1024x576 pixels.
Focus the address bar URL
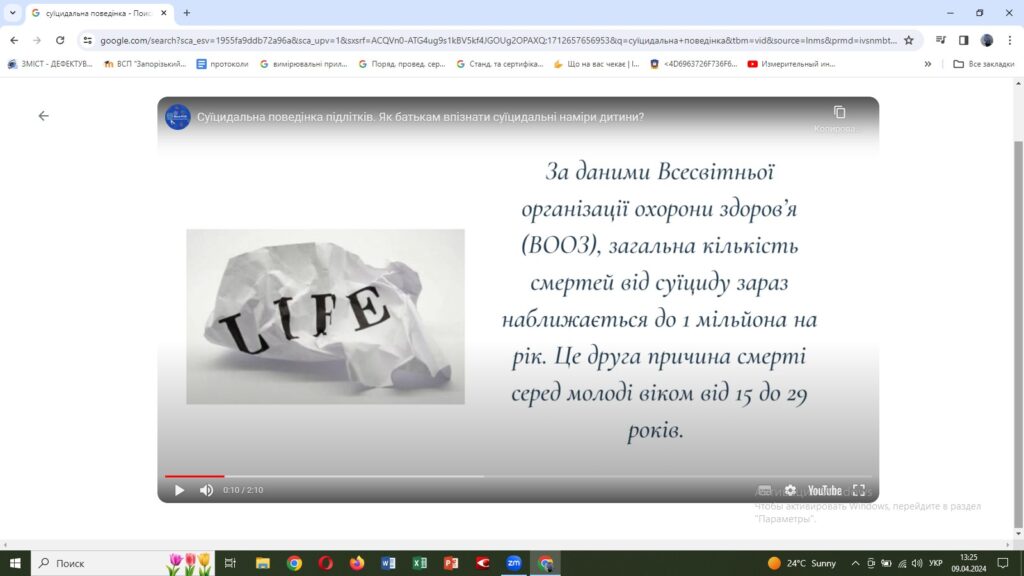tap(498, 40)
